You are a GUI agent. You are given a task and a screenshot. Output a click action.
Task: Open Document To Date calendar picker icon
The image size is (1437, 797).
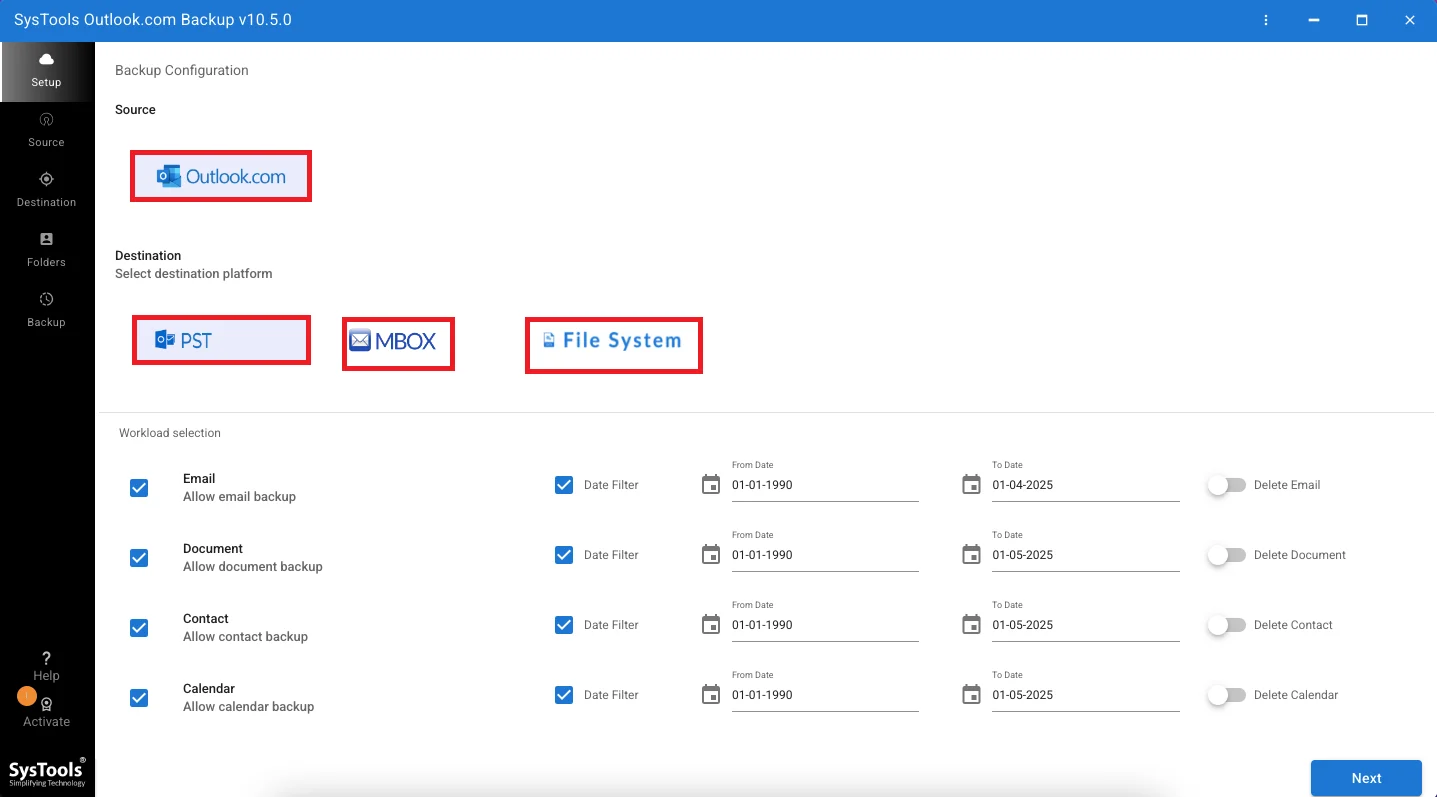click(971, 555)
